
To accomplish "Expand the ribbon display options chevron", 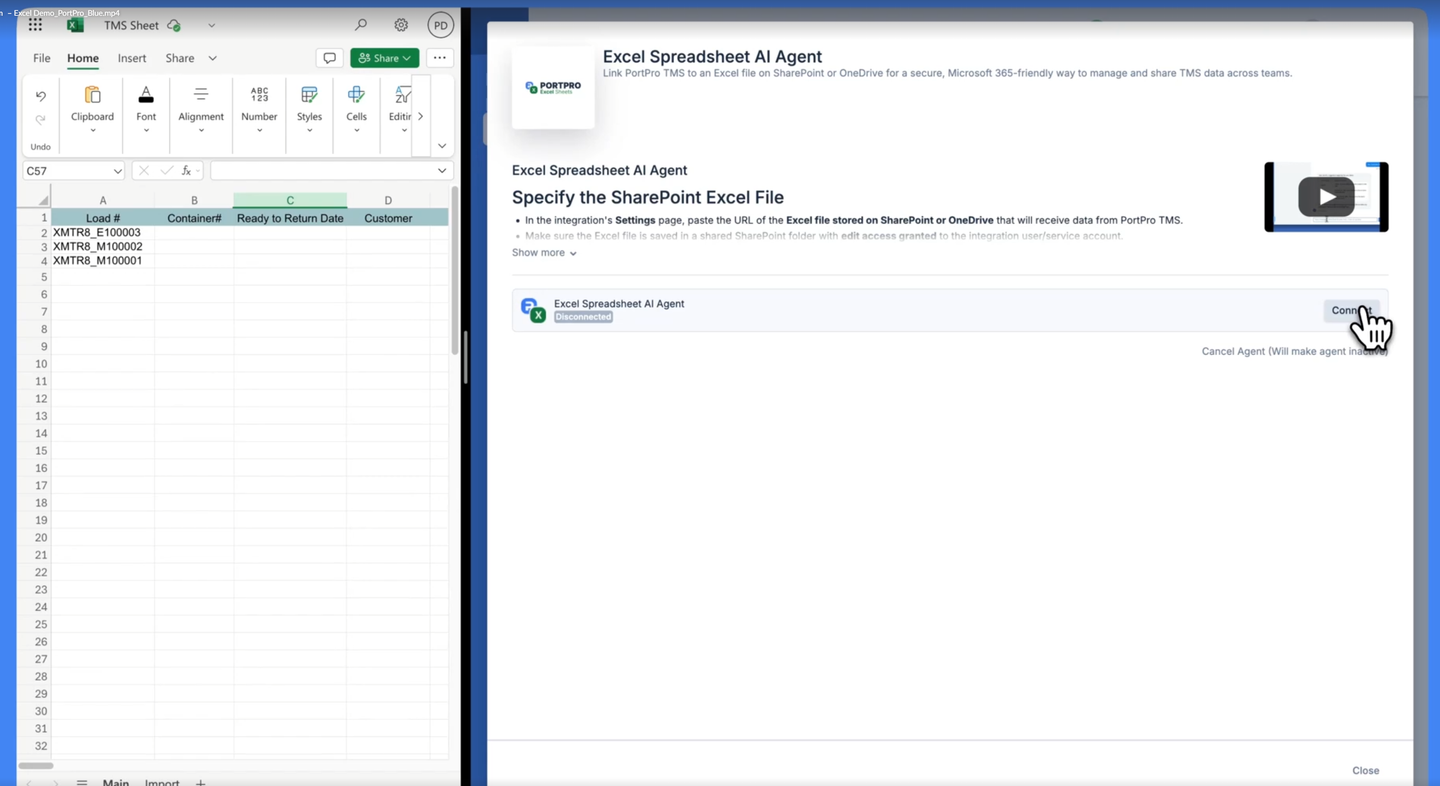I will click(442, 146).
